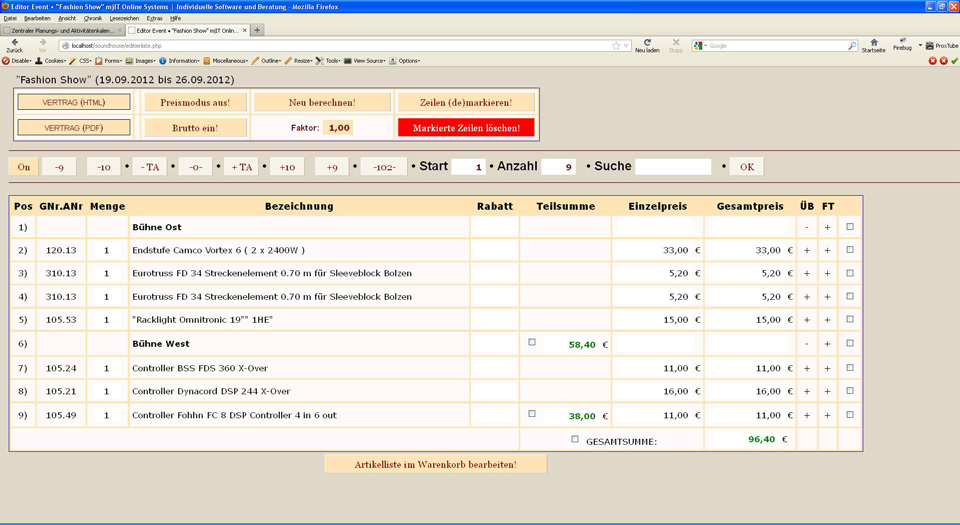960x525 pixels.
Task: Open the Extras menu
Action: 154,18
